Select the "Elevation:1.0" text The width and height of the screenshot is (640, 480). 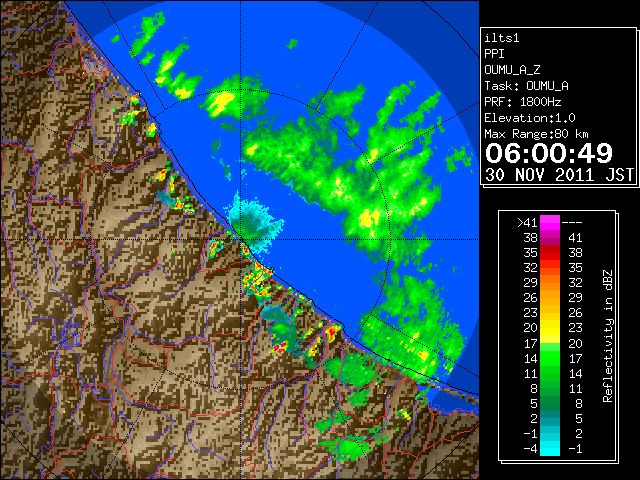click(x=530, y=118)
